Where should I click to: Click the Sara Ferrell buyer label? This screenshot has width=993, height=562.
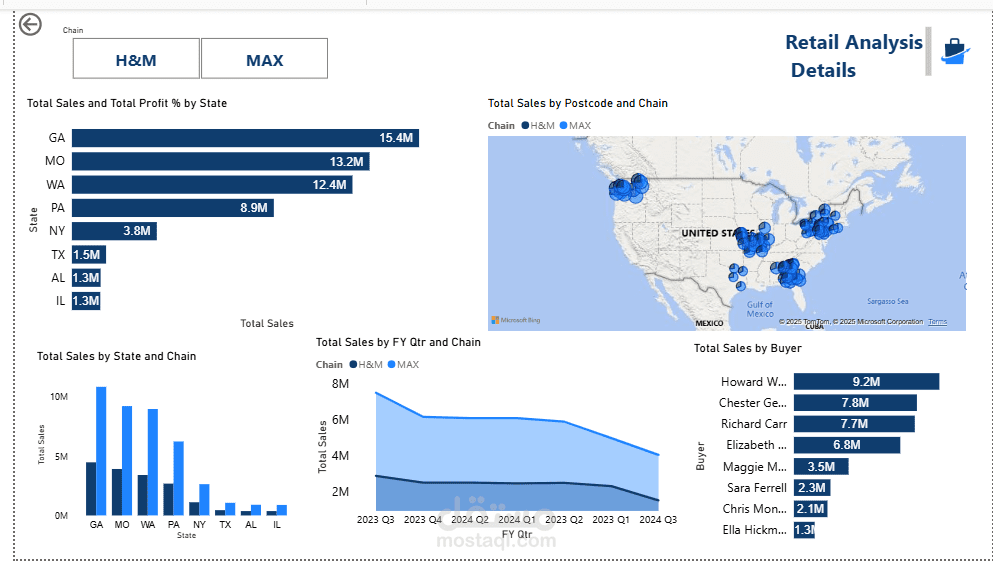tap(757, 488)
